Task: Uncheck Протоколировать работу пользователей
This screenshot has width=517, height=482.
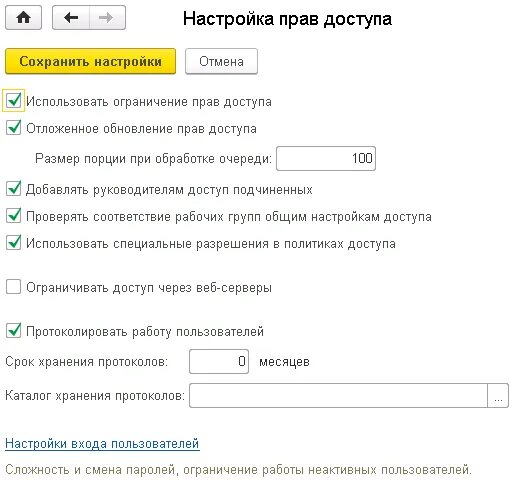Action: point(13,331)
